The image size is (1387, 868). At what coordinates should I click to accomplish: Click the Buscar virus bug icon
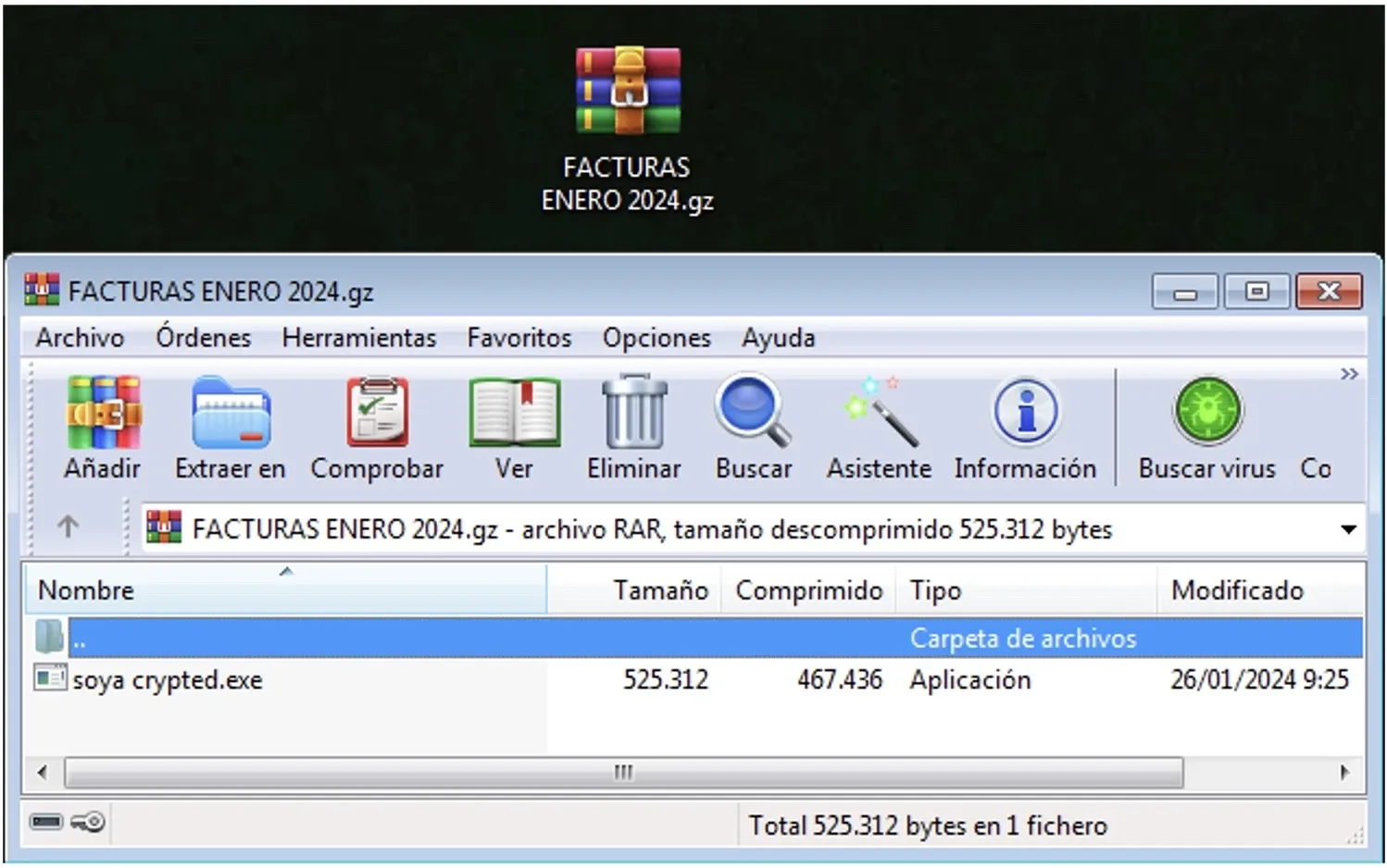pyautogui.click(x=1207, y=412)
